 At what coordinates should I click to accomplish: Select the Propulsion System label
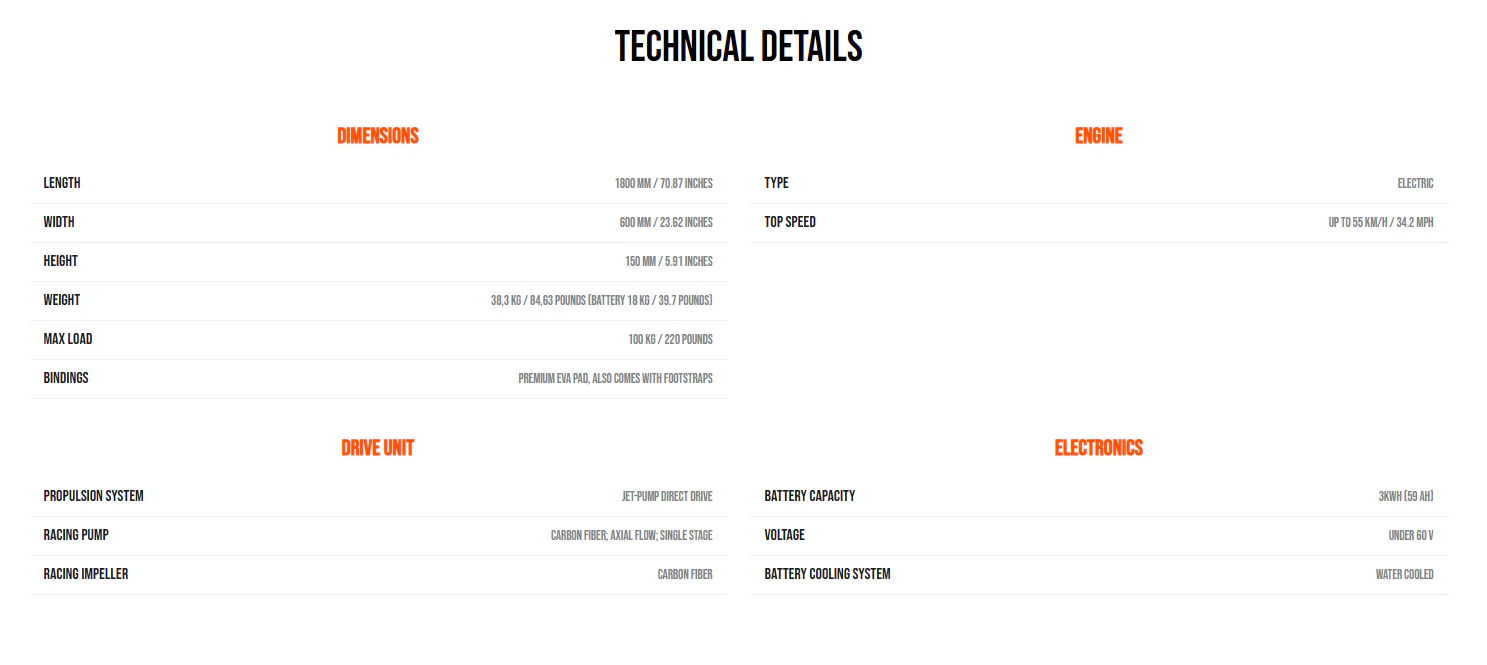tap(94, 496)
